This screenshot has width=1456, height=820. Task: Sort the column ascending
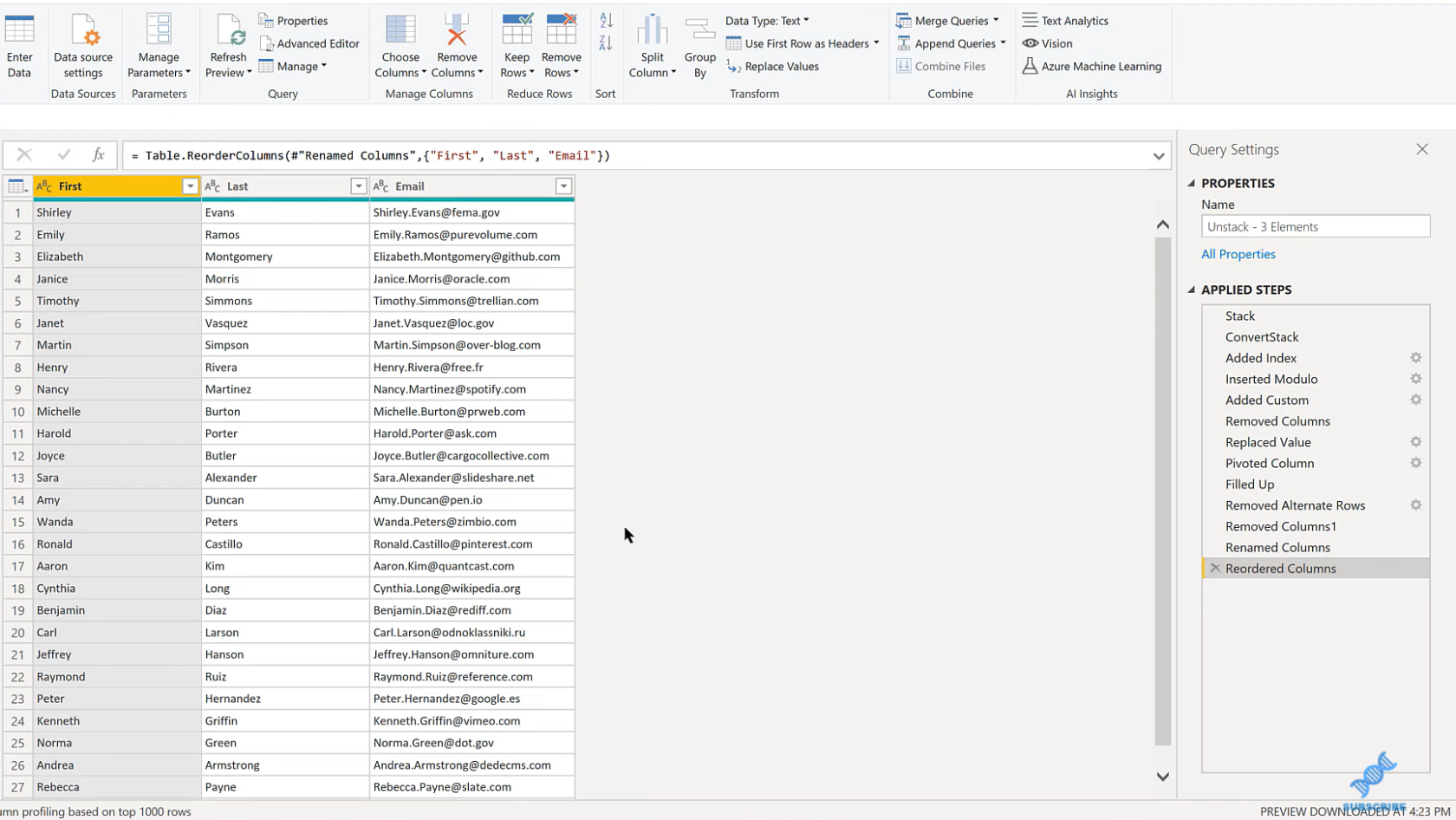point(606,21)
